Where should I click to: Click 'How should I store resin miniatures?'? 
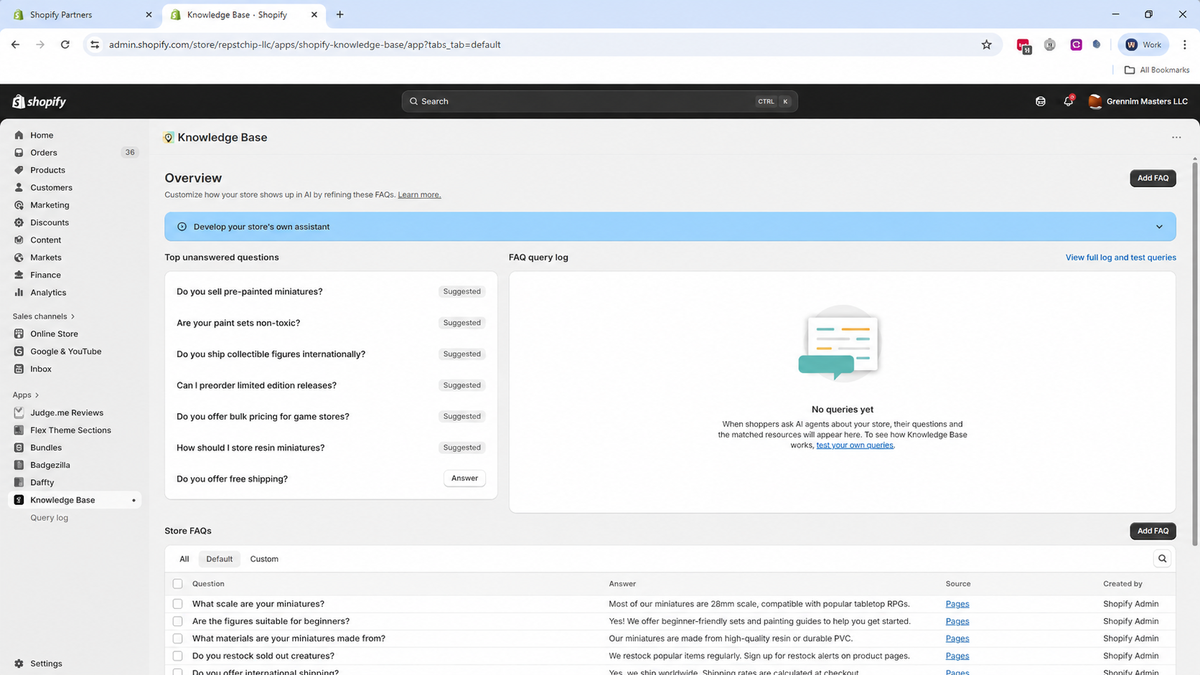click(x=251, y=448)
